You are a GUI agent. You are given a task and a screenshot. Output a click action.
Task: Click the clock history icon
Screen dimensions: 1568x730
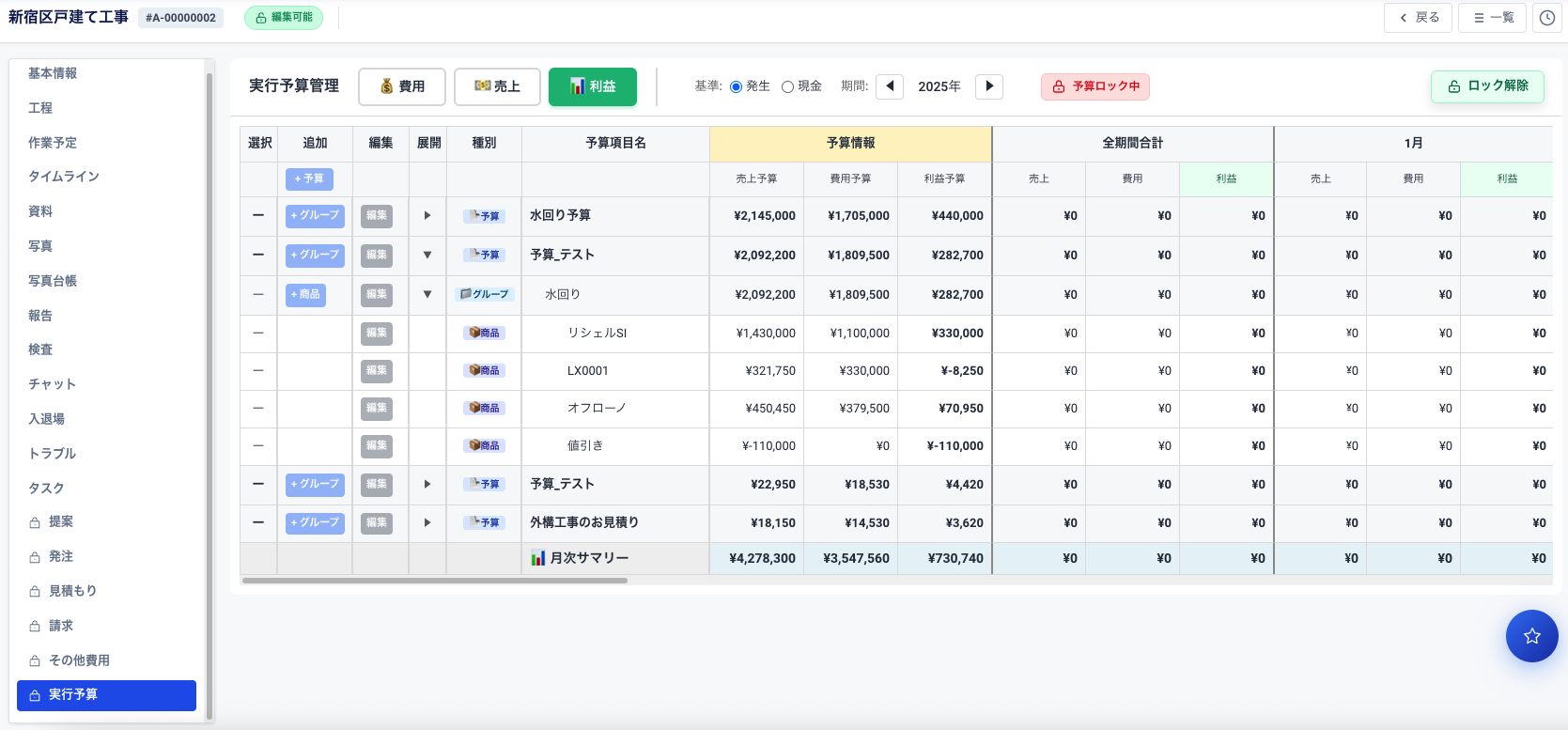1546,18
